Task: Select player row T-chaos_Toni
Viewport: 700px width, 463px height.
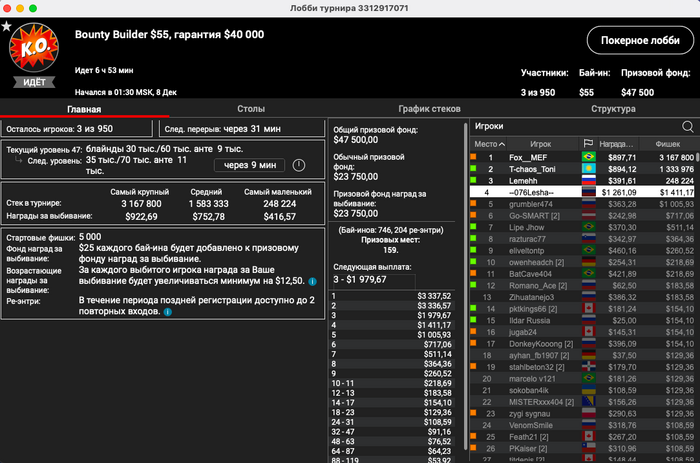Action: coord(582,169)
